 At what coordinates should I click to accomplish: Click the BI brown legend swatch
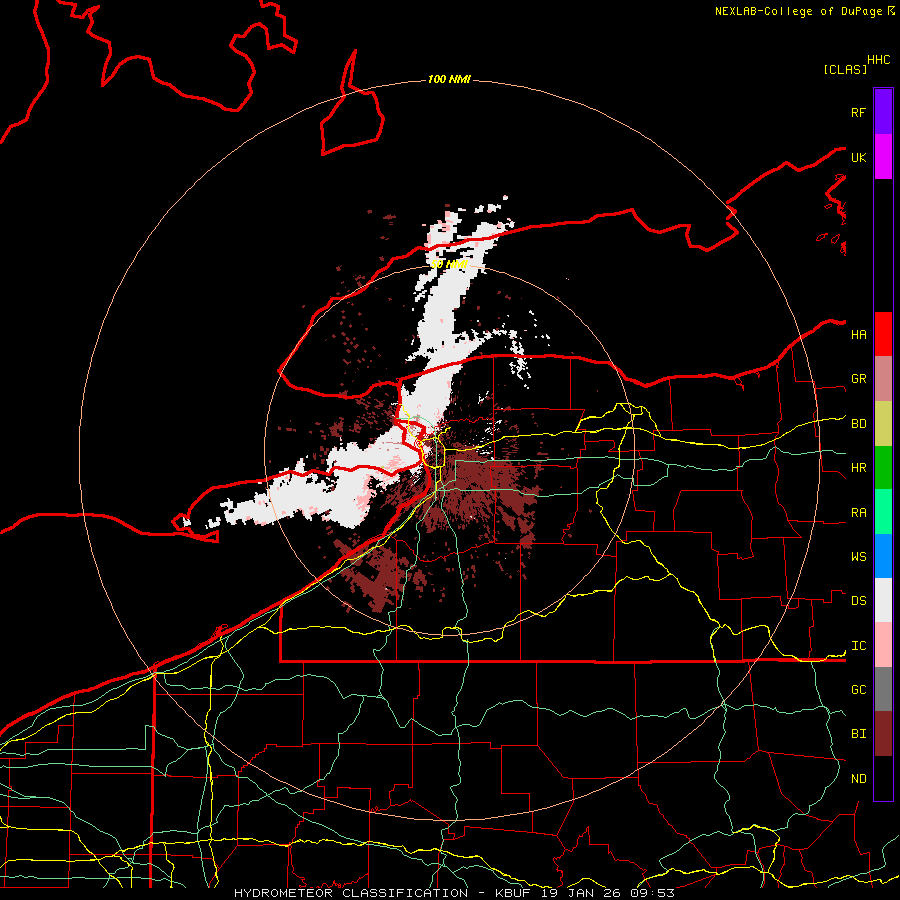(883, 734)
